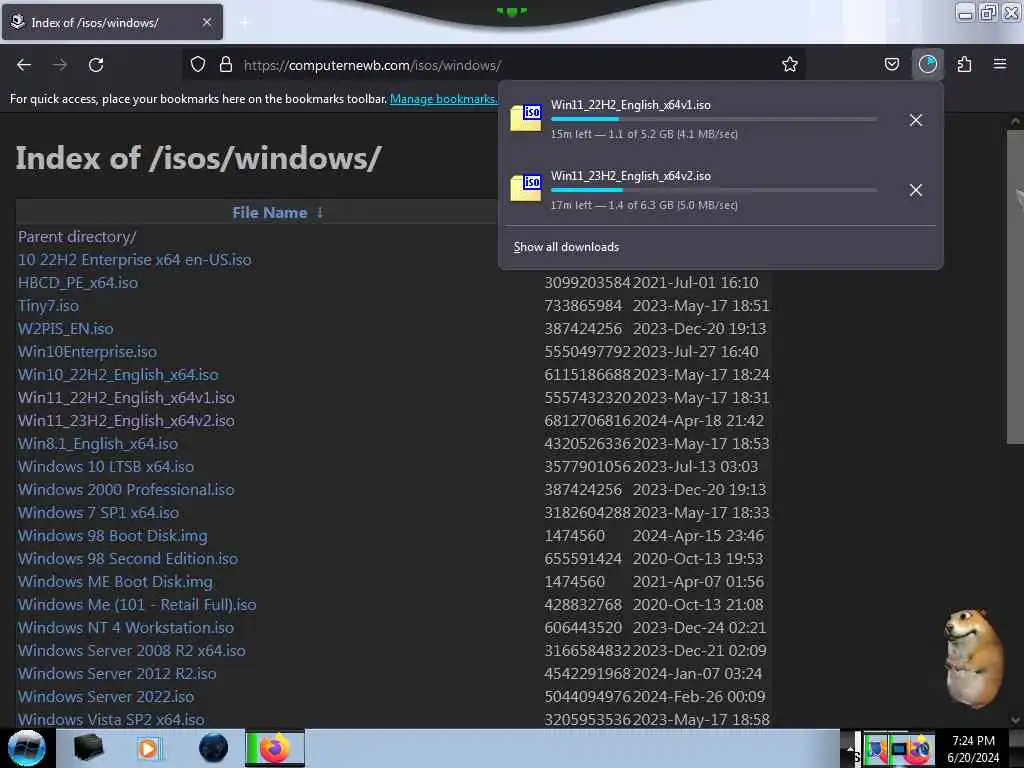Image resolution: width=1024 pixels, height=768 pixels.
Task: Open the Windows Start menu
Action: 26,748
